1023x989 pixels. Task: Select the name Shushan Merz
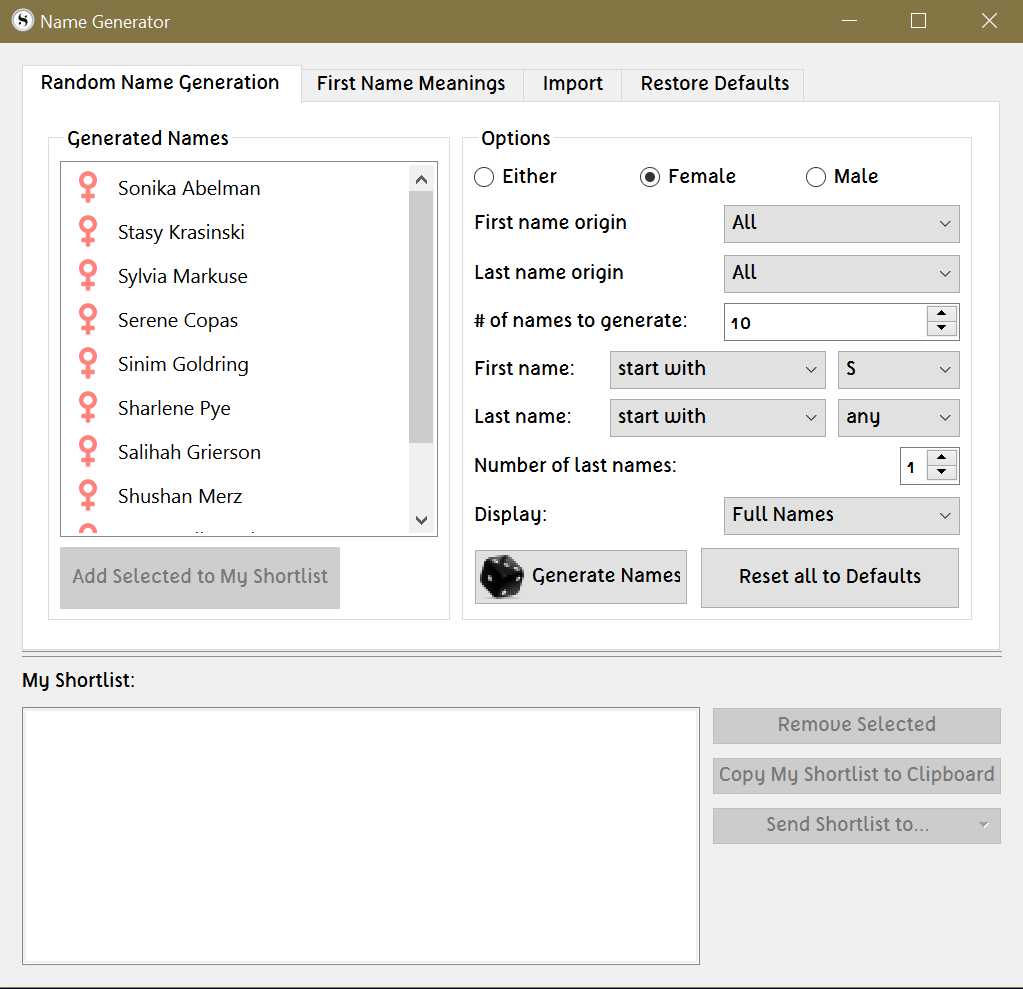(180, 497)
